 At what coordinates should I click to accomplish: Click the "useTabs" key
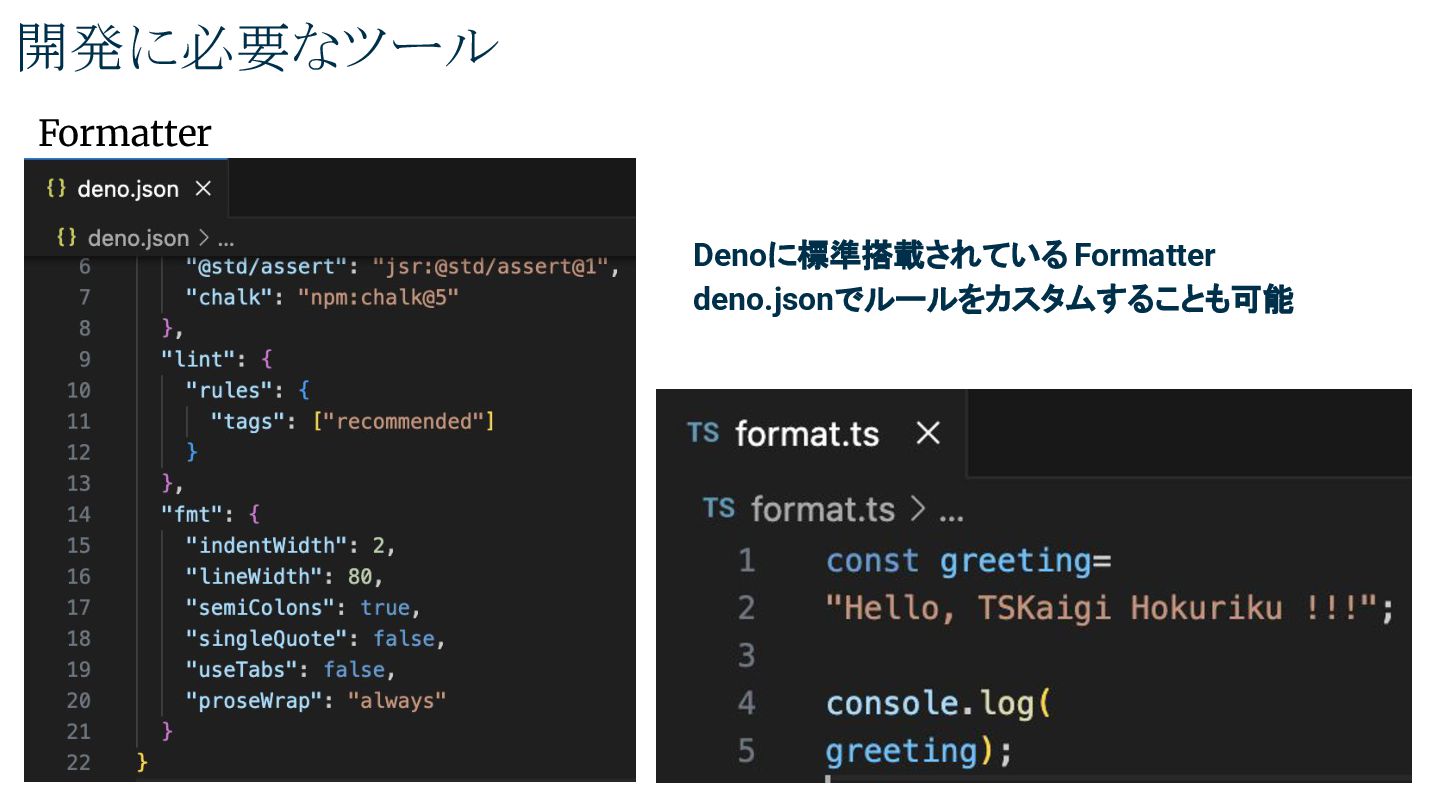(240, 669)
